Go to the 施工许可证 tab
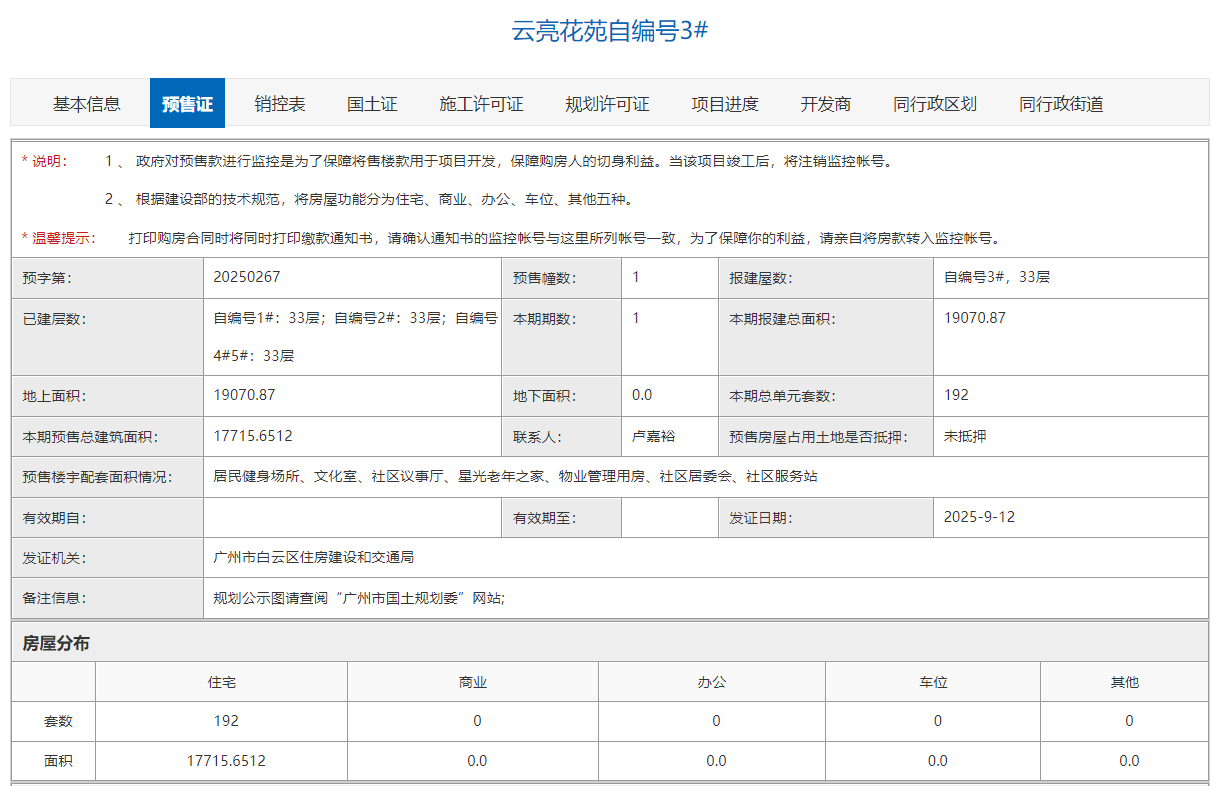This screenshot has height=786, width=1218. [x=481, y=104]
